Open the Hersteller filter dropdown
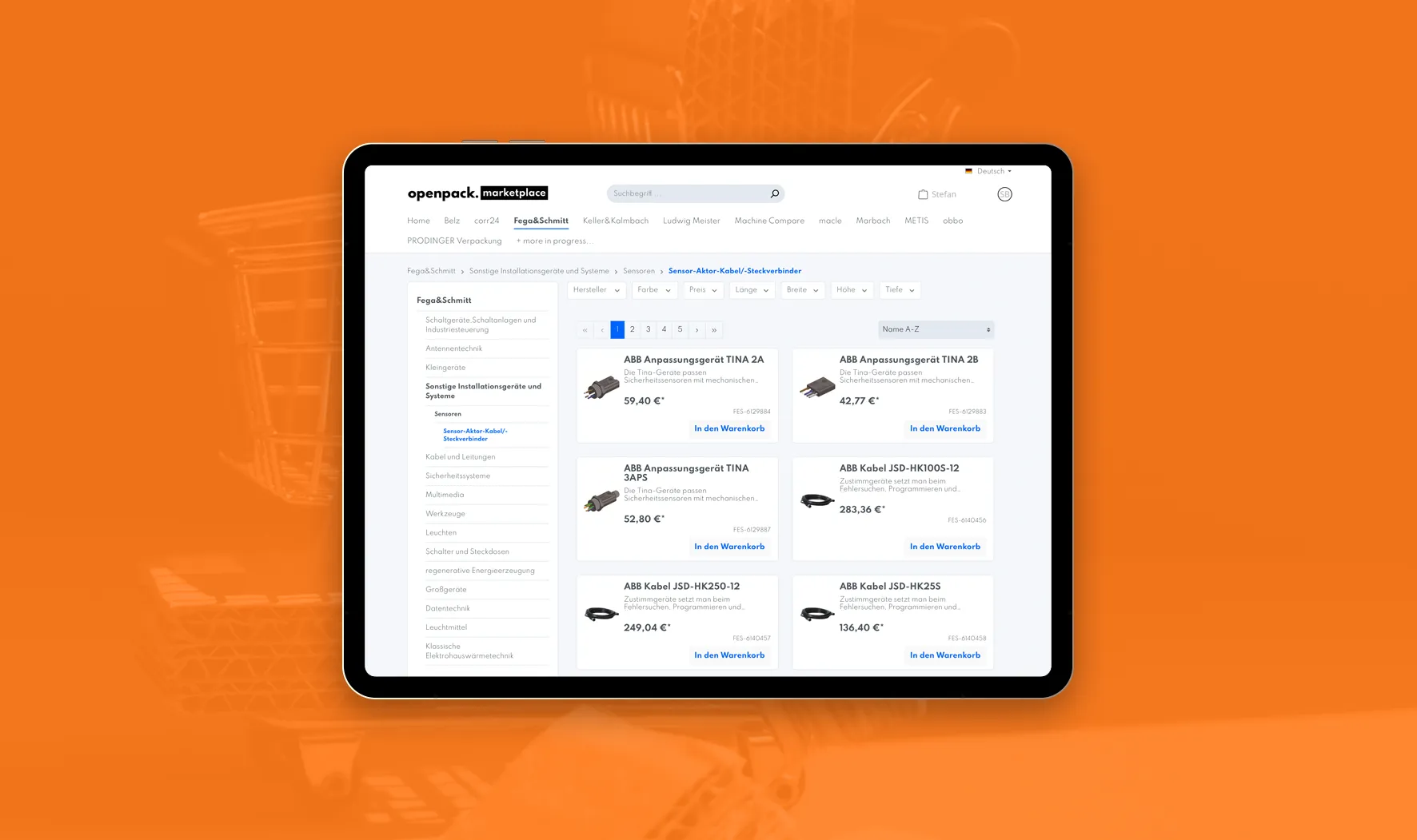1417x840 pixels. [596, 290]
